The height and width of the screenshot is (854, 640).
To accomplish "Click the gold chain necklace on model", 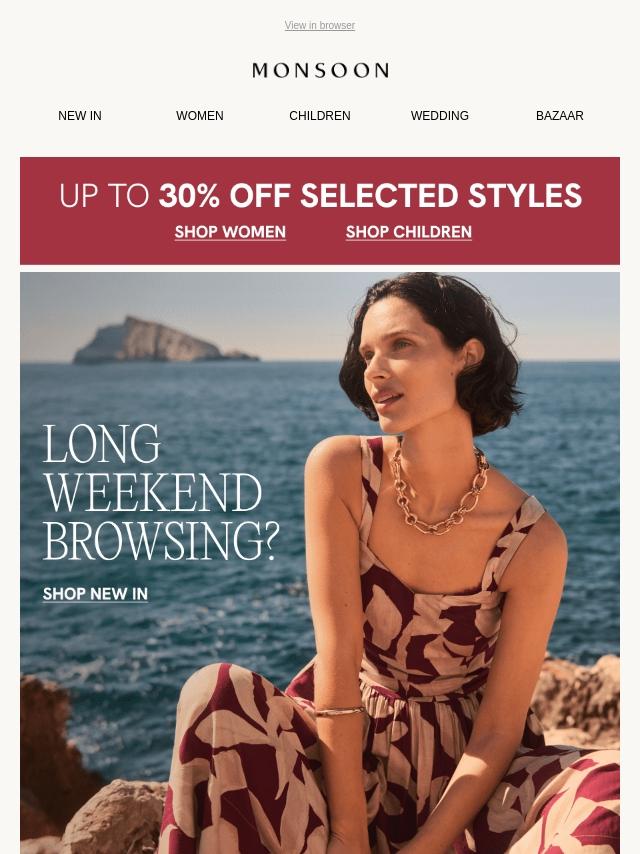I will [438, 490].
